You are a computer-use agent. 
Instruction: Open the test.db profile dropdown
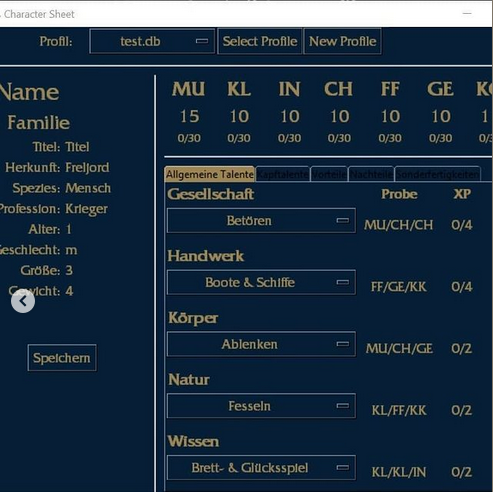coord(152,41)
